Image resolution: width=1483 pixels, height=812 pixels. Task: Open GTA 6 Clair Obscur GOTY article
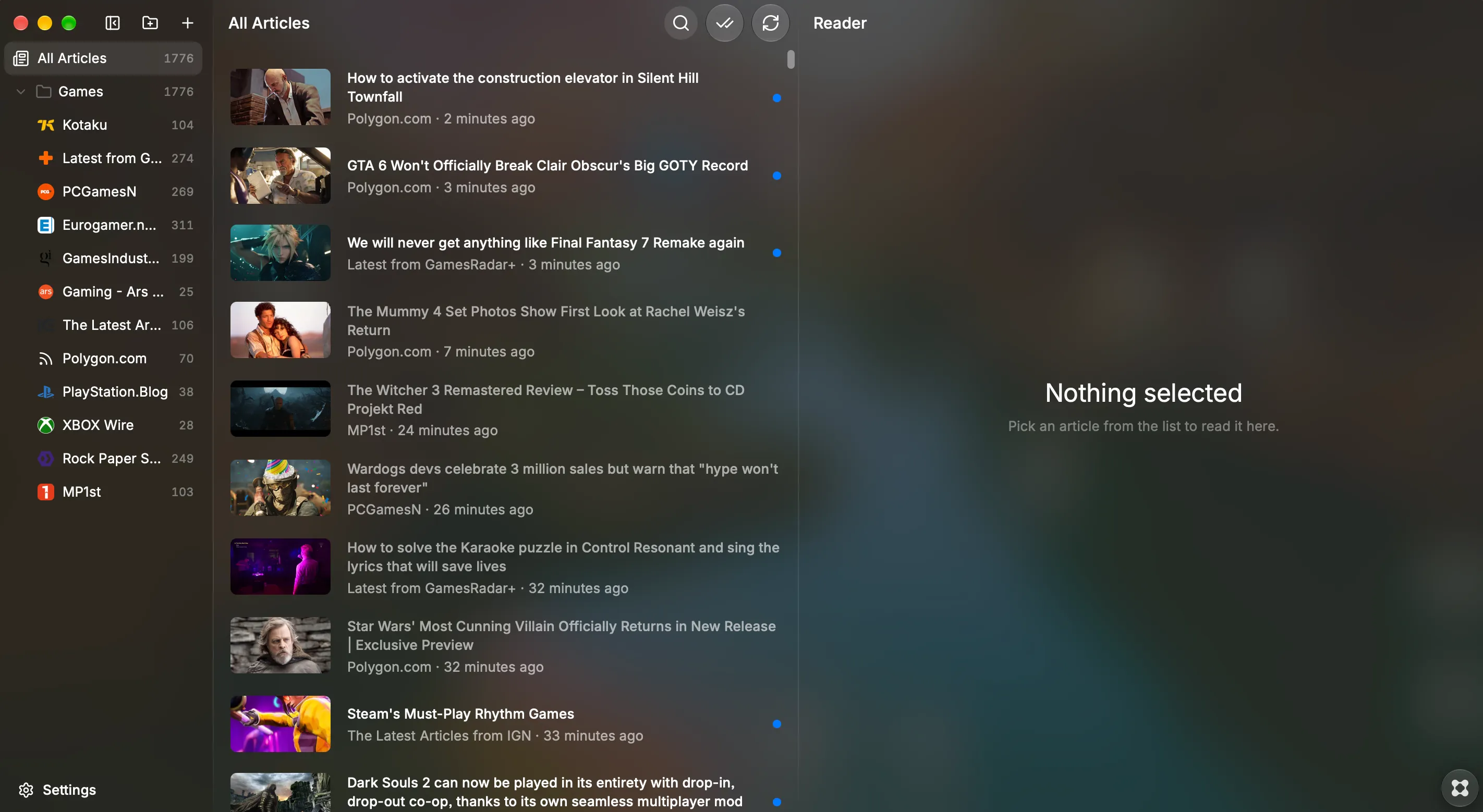(x=505, y=176)
